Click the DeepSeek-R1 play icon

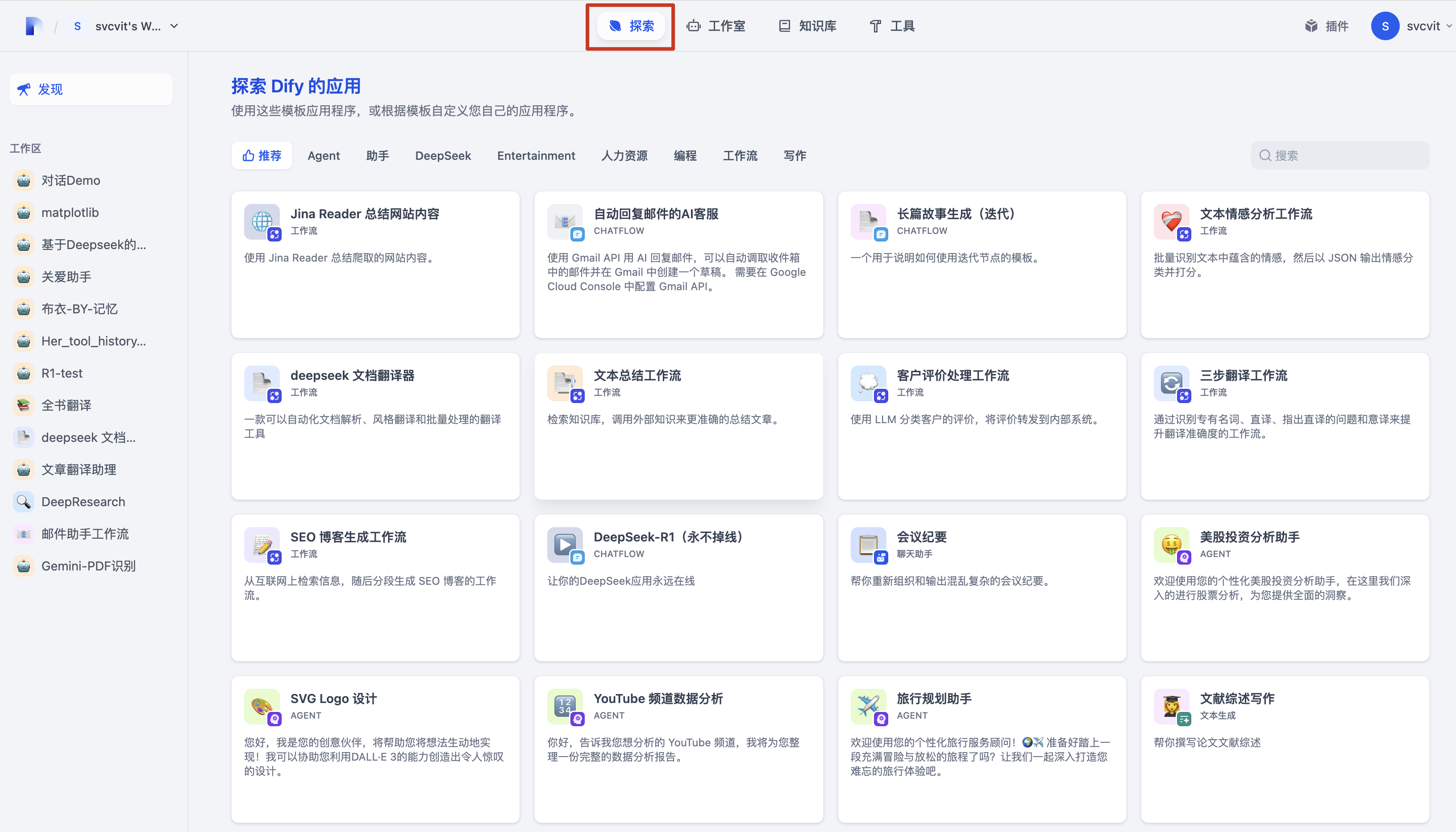(x=564, y=544)
